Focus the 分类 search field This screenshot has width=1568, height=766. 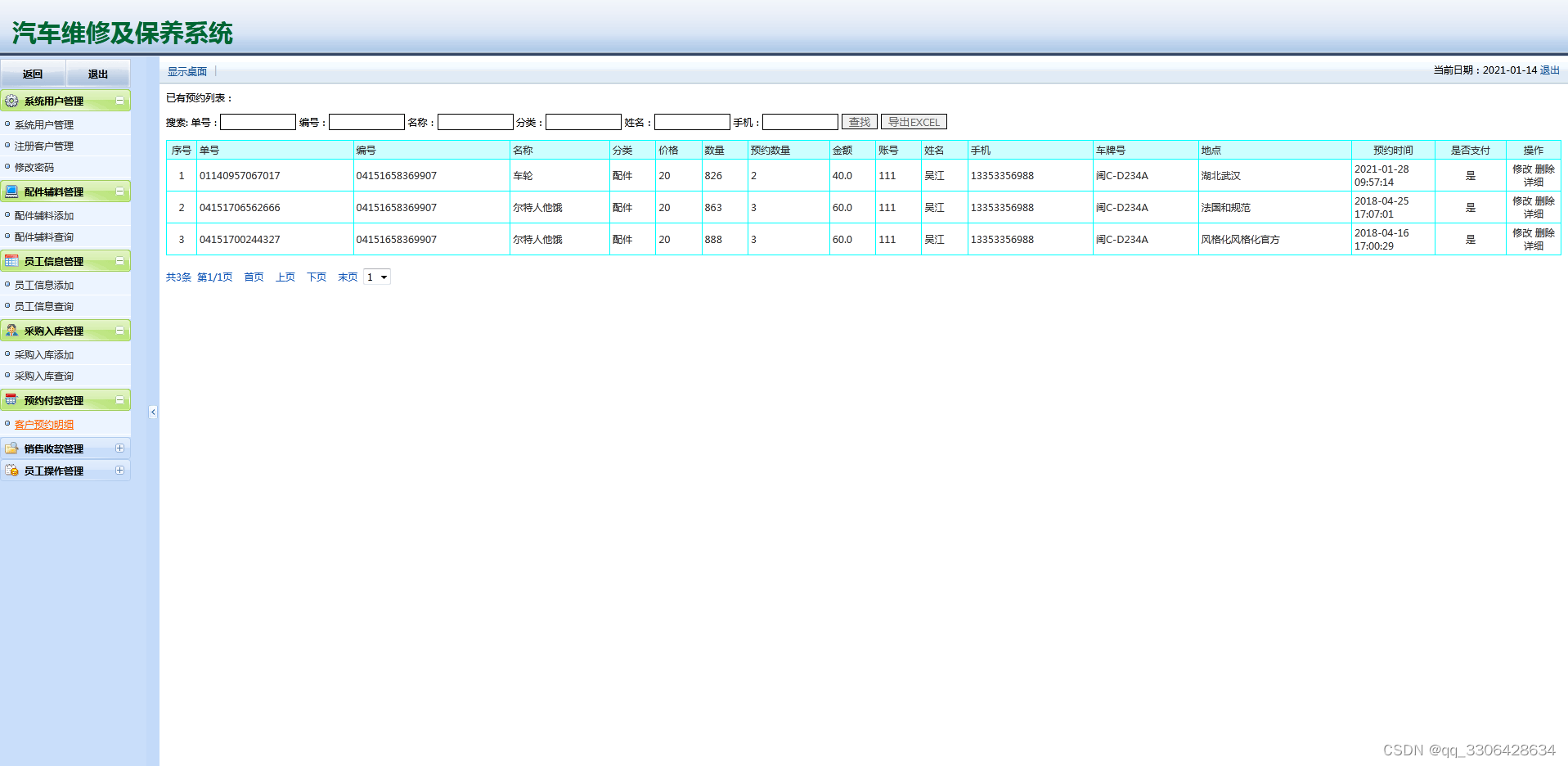[583, 122]
